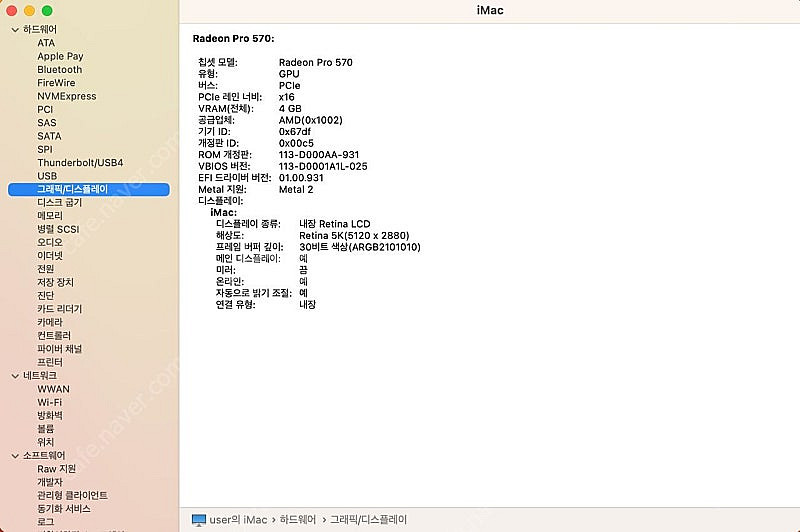Click display type '내장 Retina LCD'
The image size is (800, 532).
pos(334,223)
